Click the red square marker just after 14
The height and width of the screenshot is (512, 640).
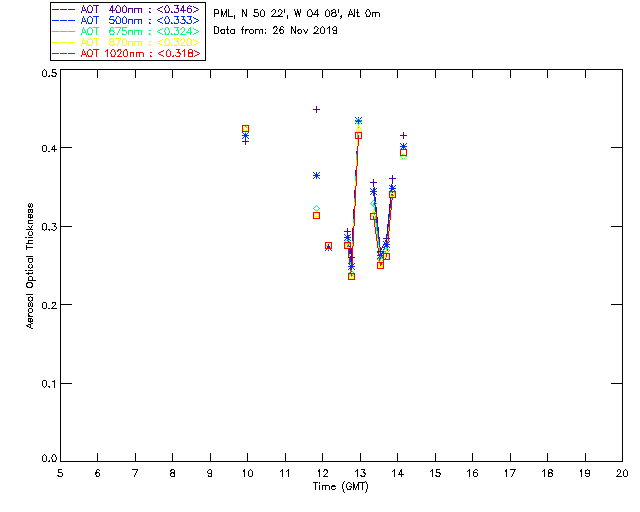click(403, 153)
